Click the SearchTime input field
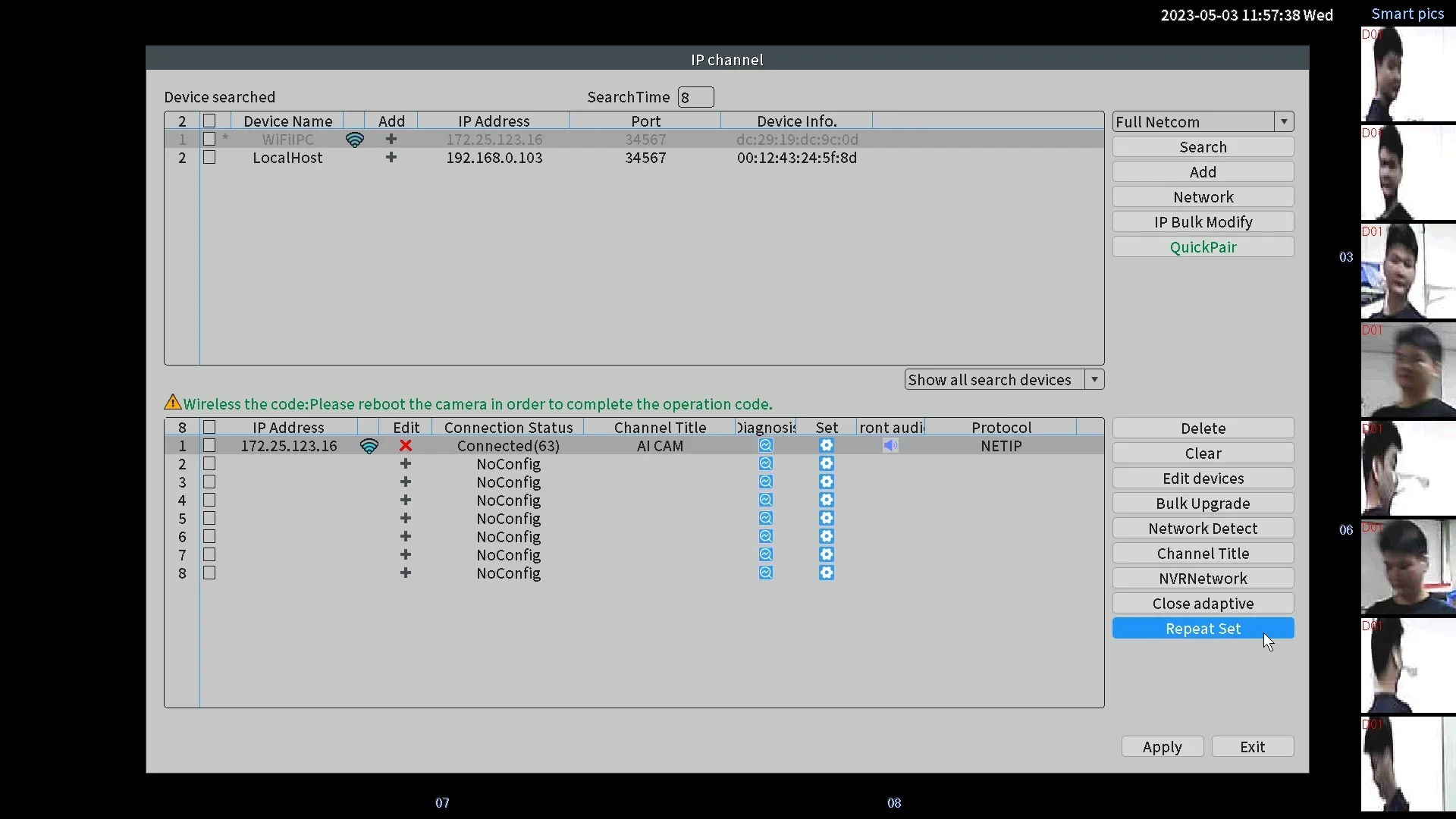 (695, 97)
